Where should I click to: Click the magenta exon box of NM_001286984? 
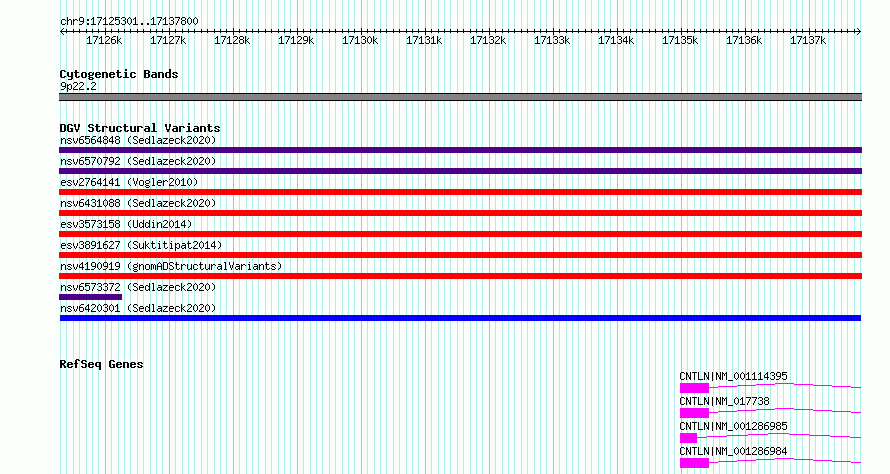tap(694, 463)
